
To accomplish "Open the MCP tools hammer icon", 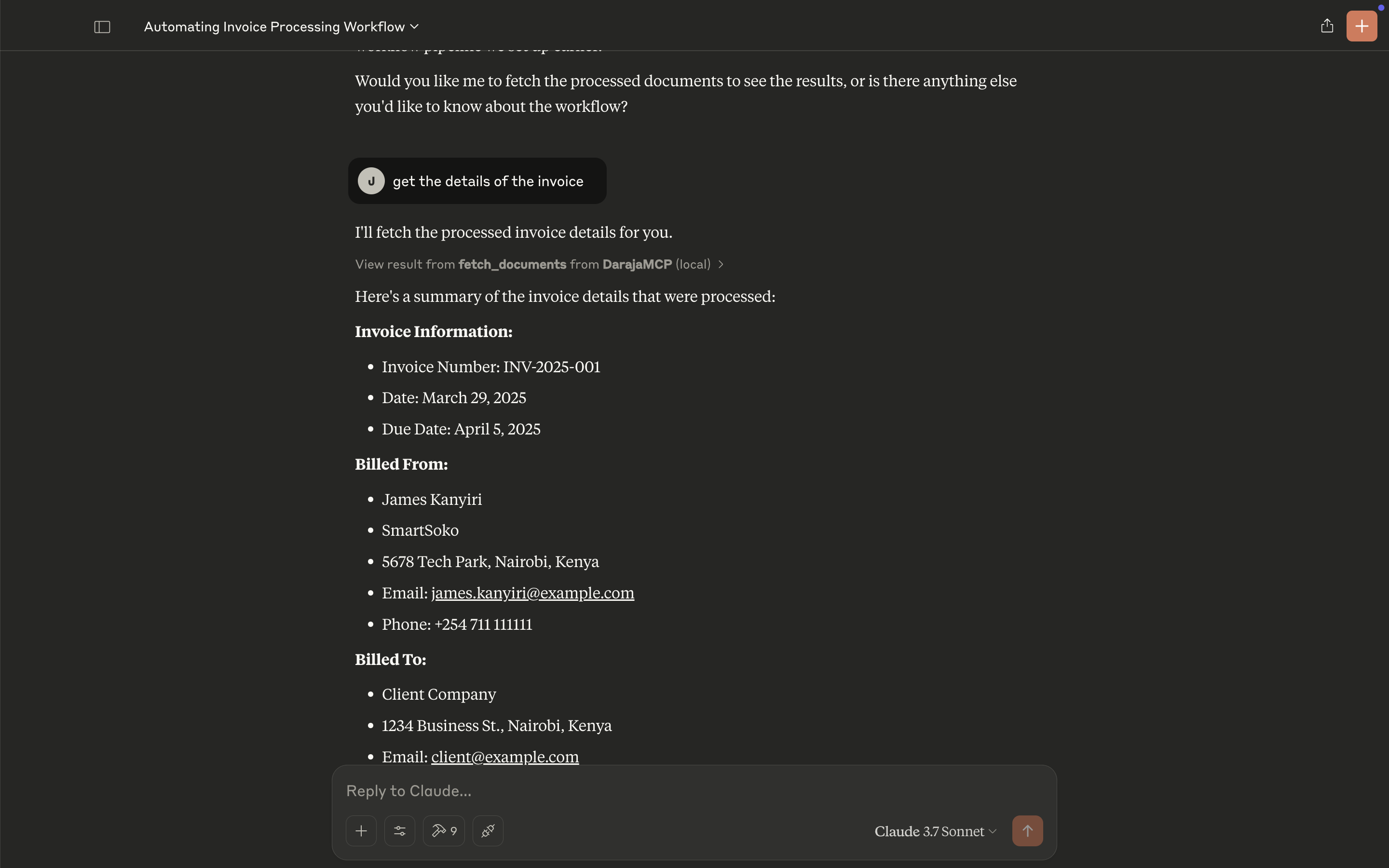I will pos(444,831).
